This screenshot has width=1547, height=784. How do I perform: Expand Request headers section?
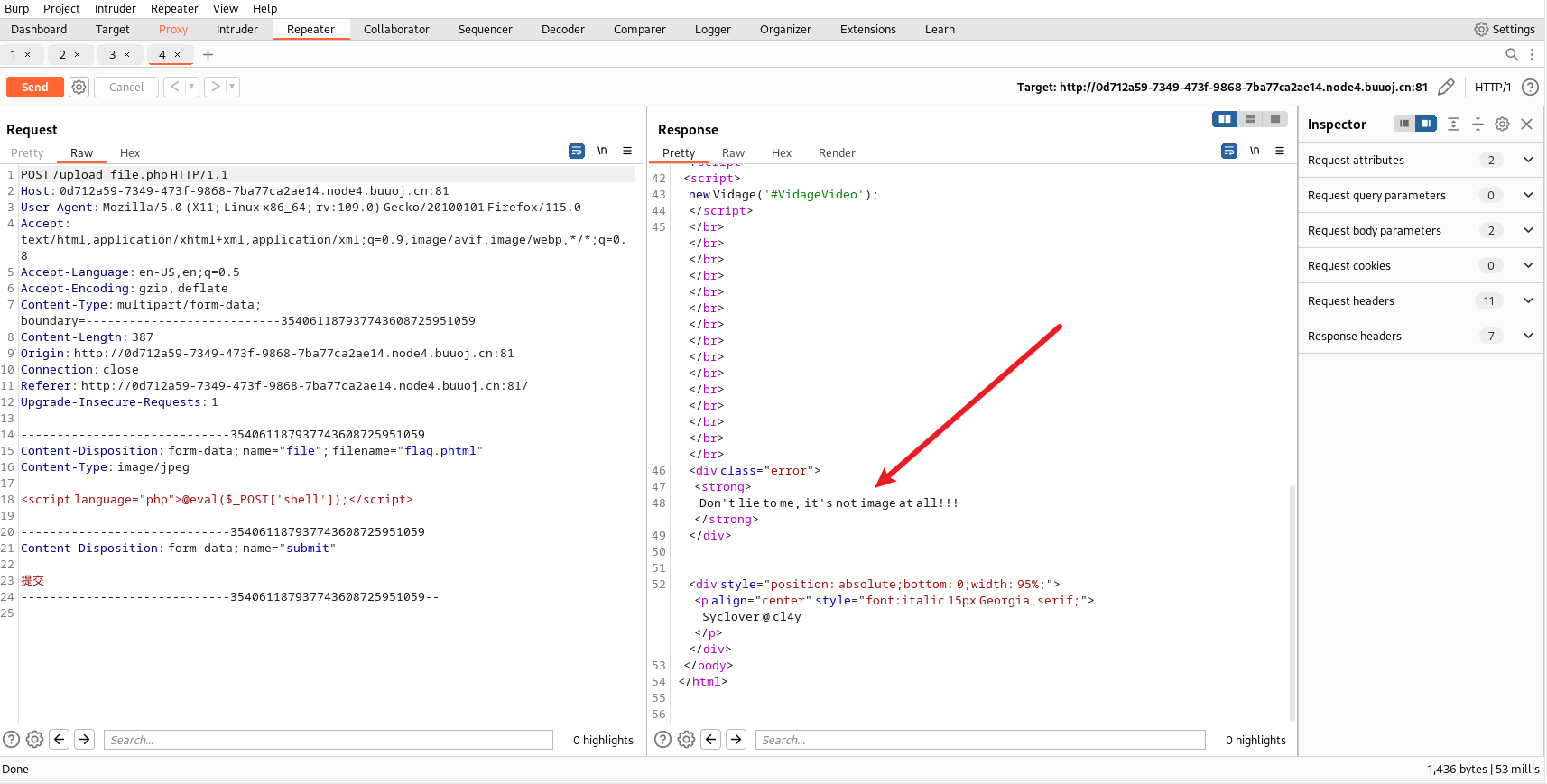click(x=1422, y=300)
